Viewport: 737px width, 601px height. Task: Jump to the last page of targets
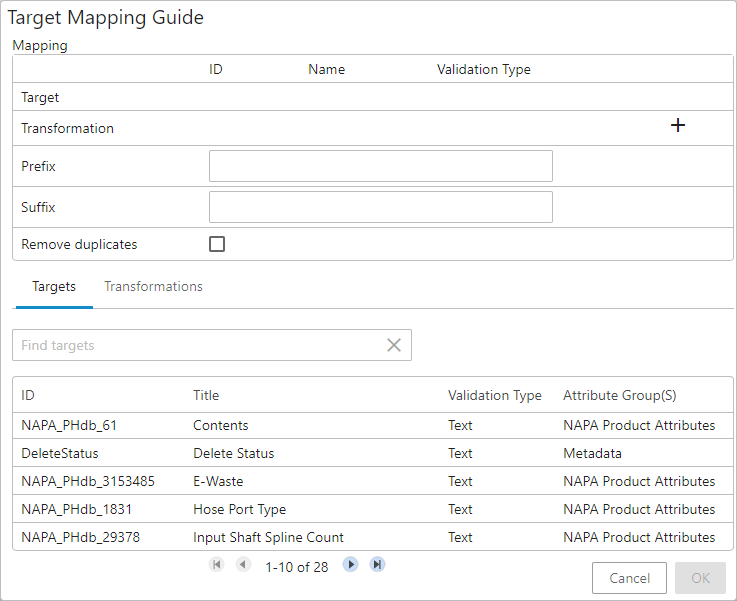[x=377, y=565]
